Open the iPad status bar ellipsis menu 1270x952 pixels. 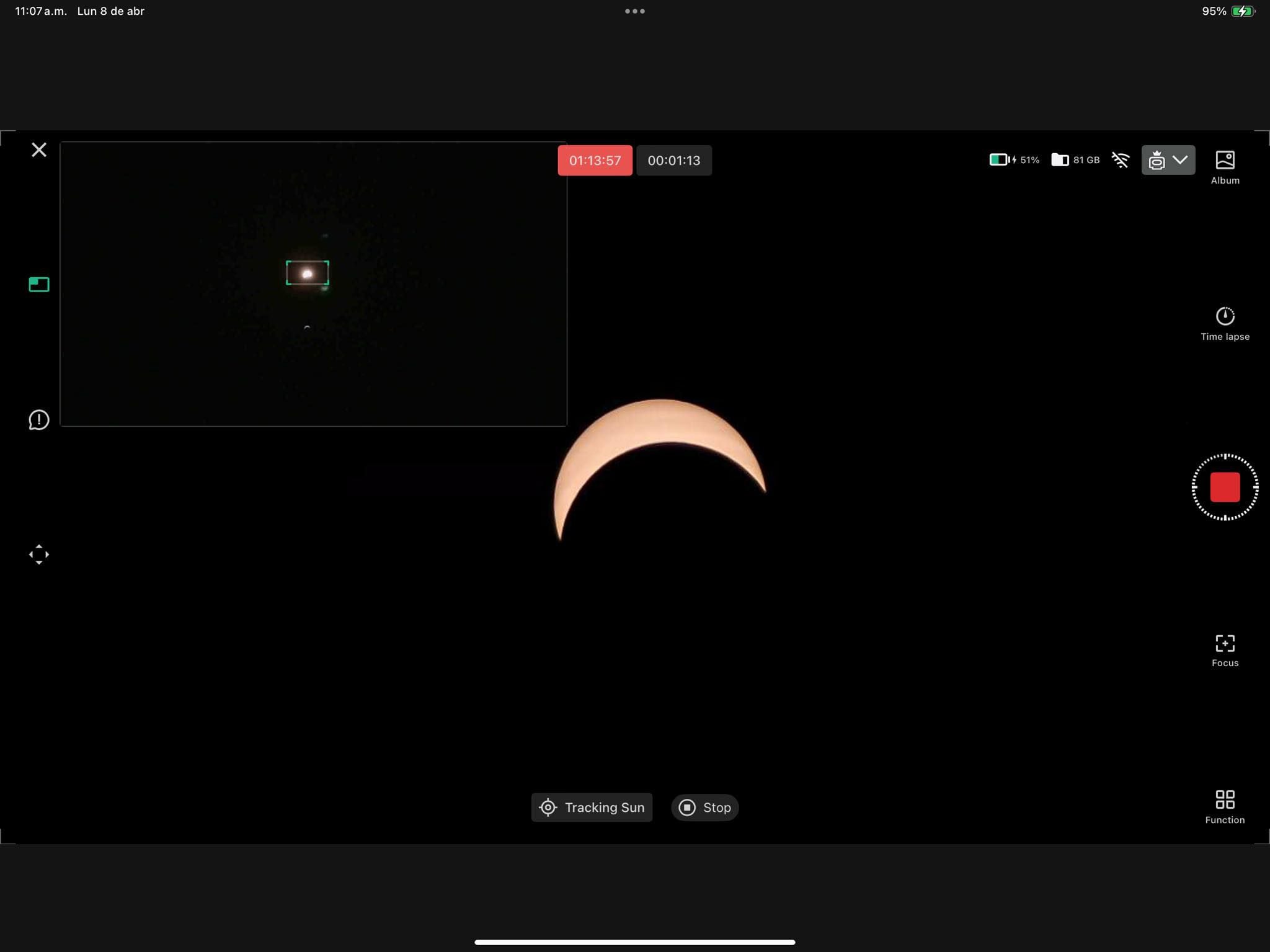point(635,10)
